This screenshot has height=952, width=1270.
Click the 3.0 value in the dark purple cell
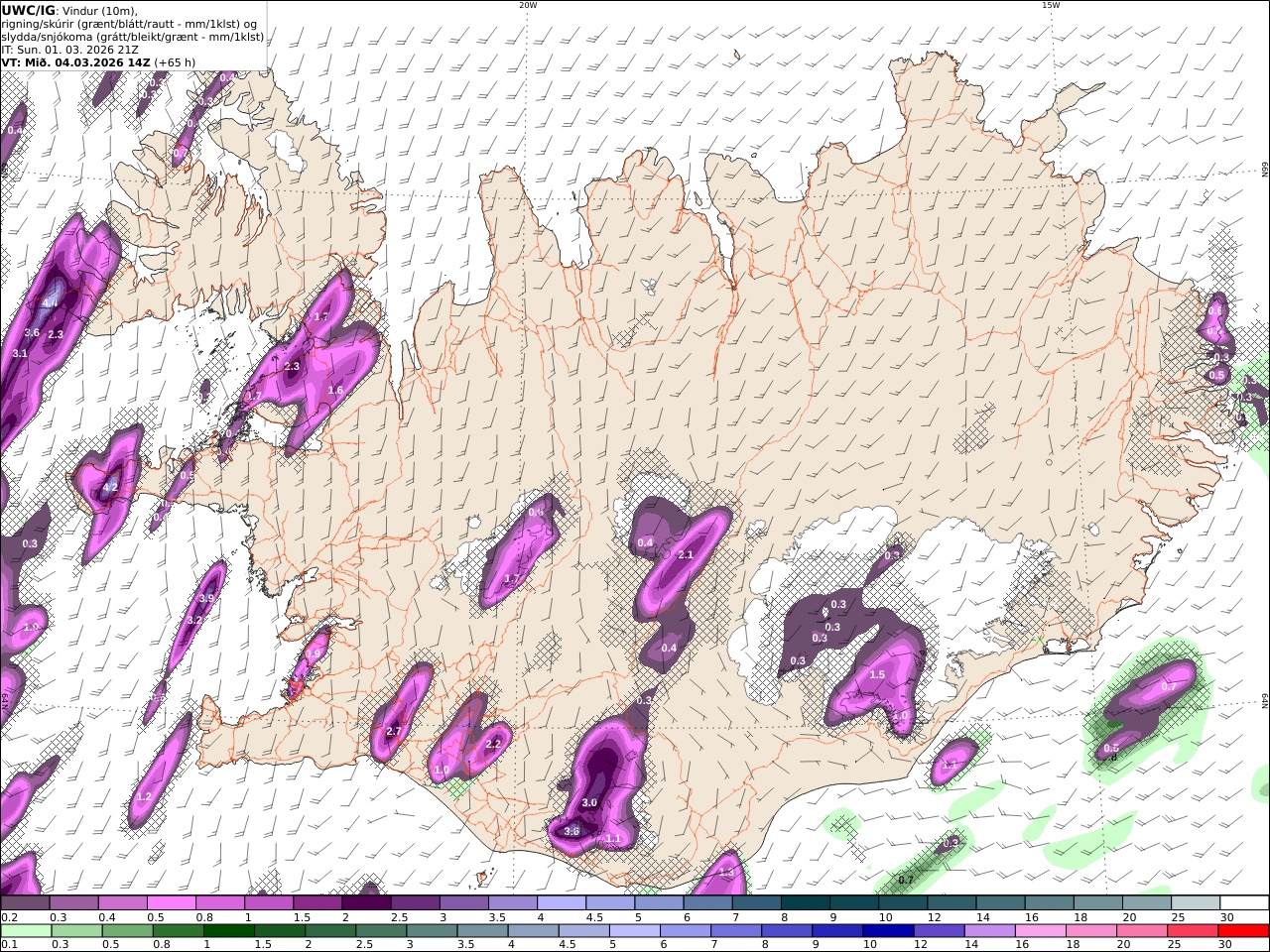pos(589,803)
